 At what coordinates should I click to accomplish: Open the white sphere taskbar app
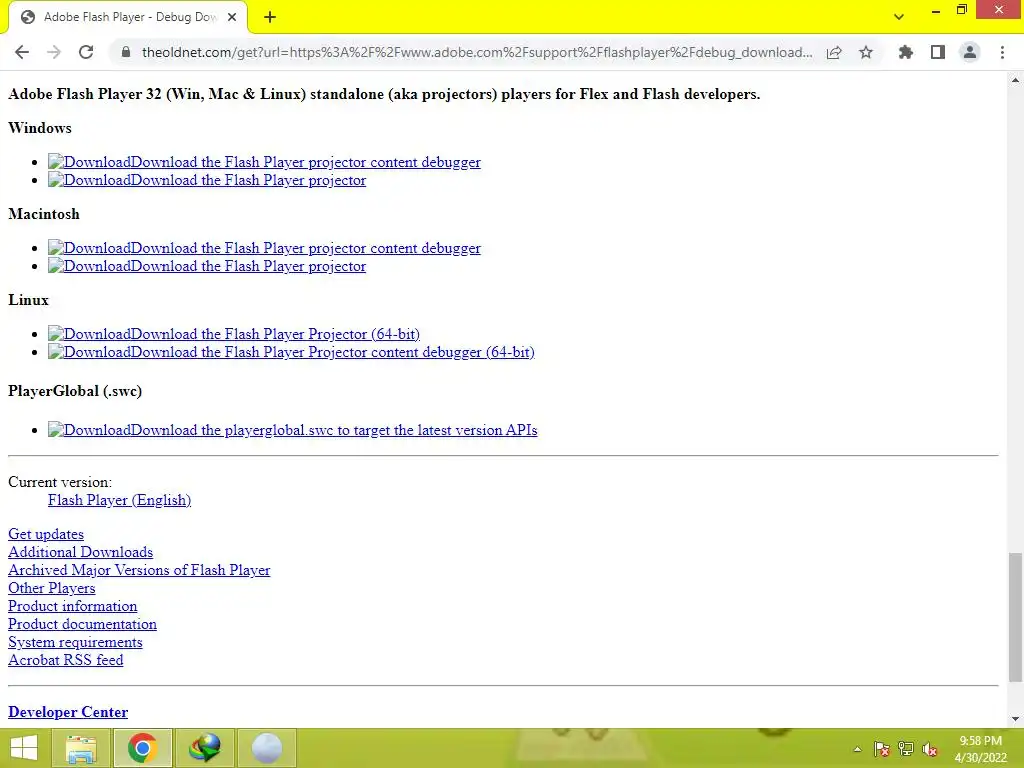(x=266, y=748)
